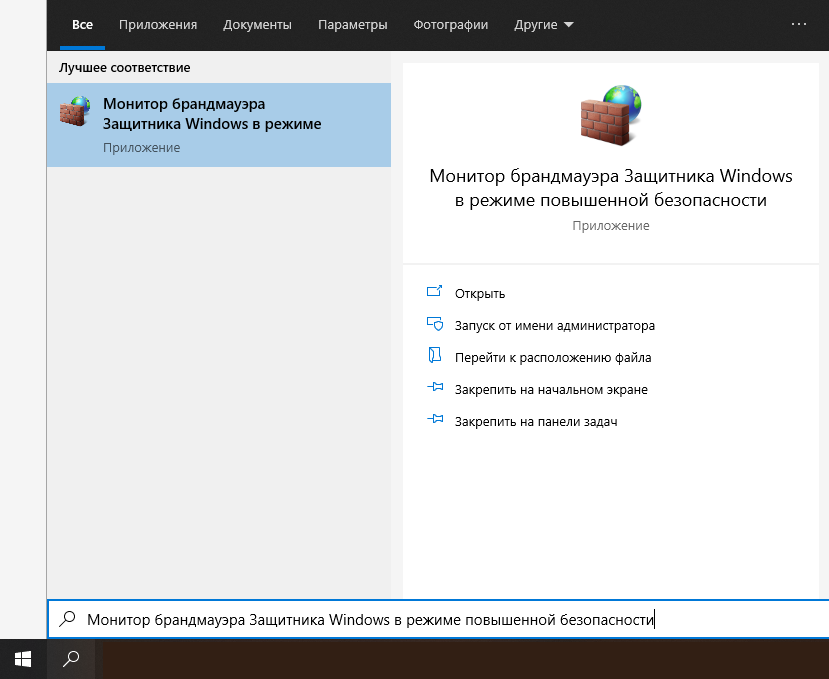Choose Перейти к расположению файла

[553, 358]
